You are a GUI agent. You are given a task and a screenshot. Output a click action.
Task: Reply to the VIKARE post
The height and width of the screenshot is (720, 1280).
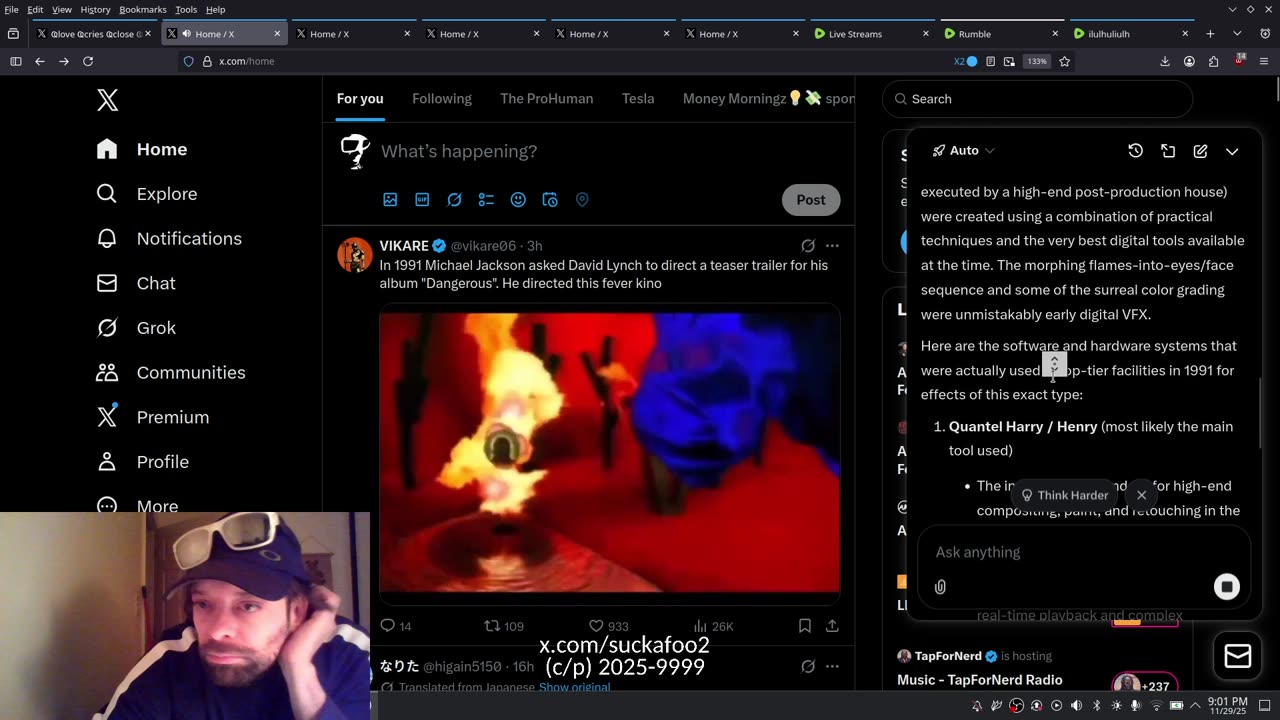tap(396, 626)
